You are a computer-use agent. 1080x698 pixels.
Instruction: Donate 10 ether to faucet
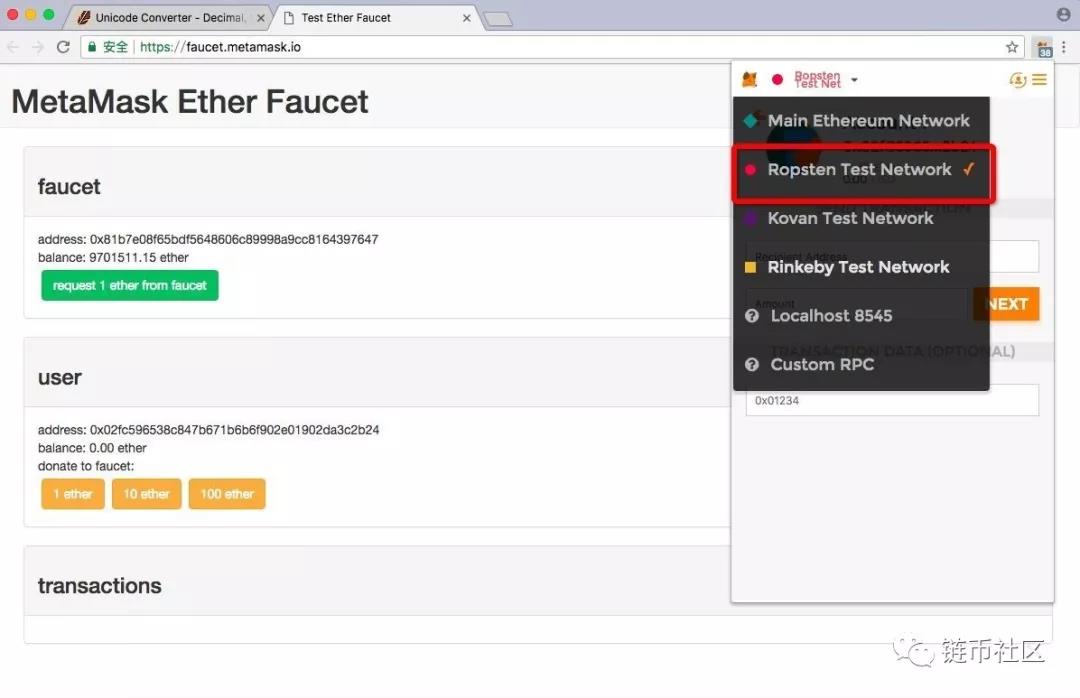click(146, 494)
